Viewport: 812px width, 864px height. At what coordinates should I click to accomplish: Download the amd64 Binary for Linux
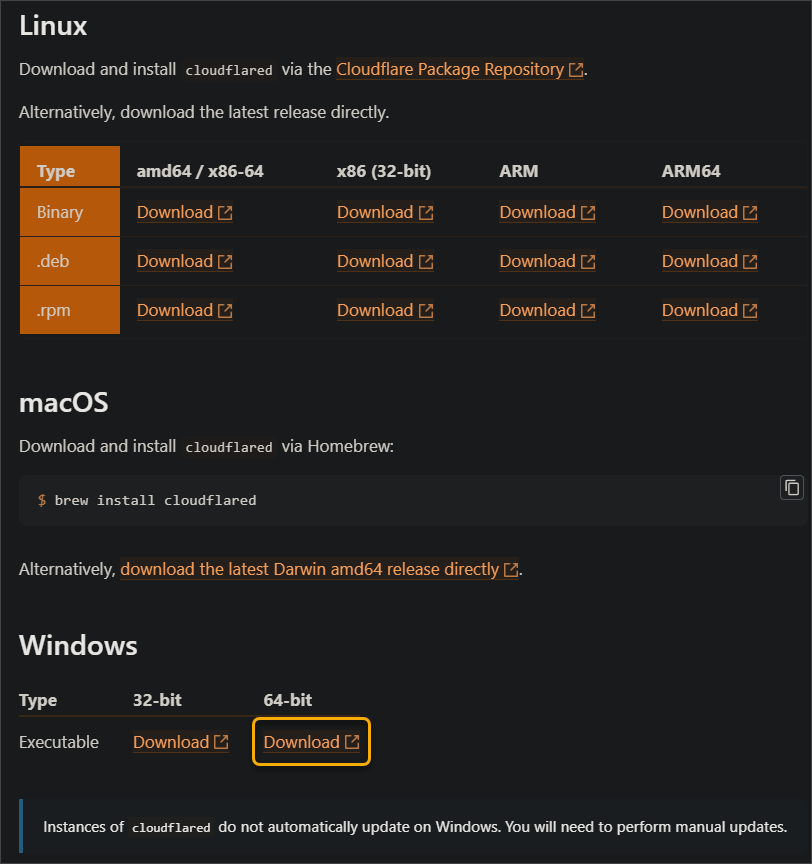(185, 212)
